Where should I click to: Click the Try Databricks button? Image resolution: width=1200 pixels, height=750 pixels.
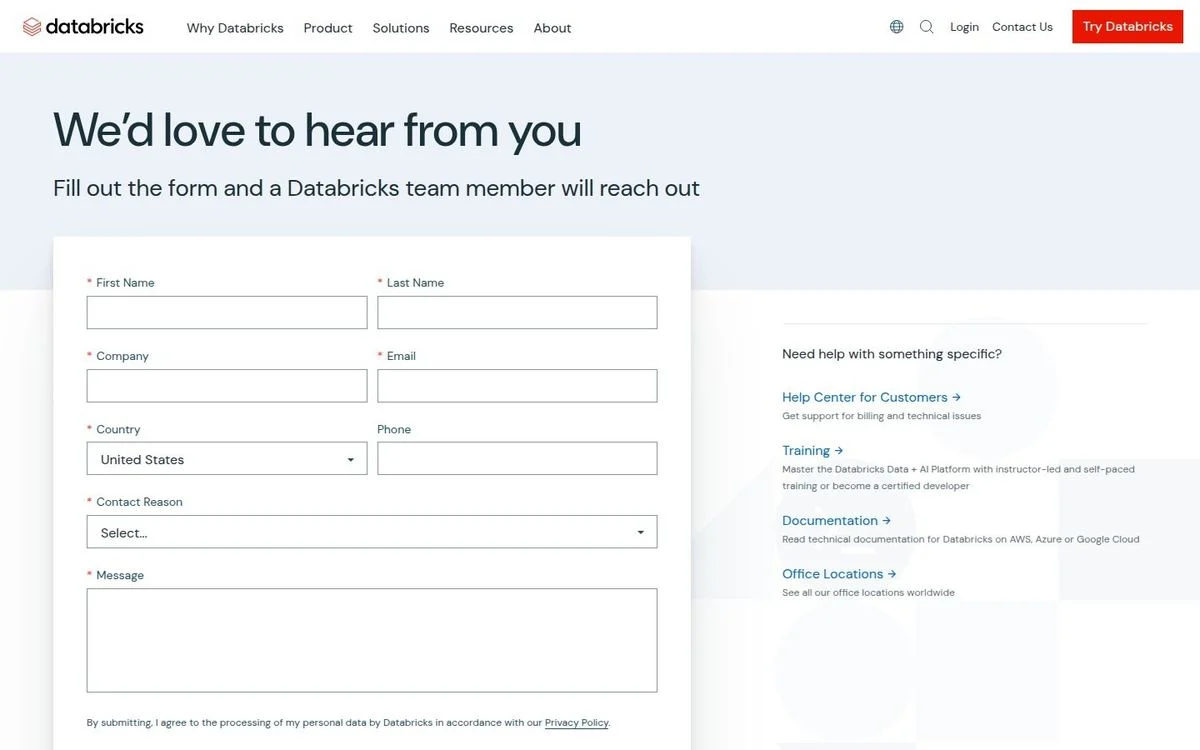(1128, 27)
